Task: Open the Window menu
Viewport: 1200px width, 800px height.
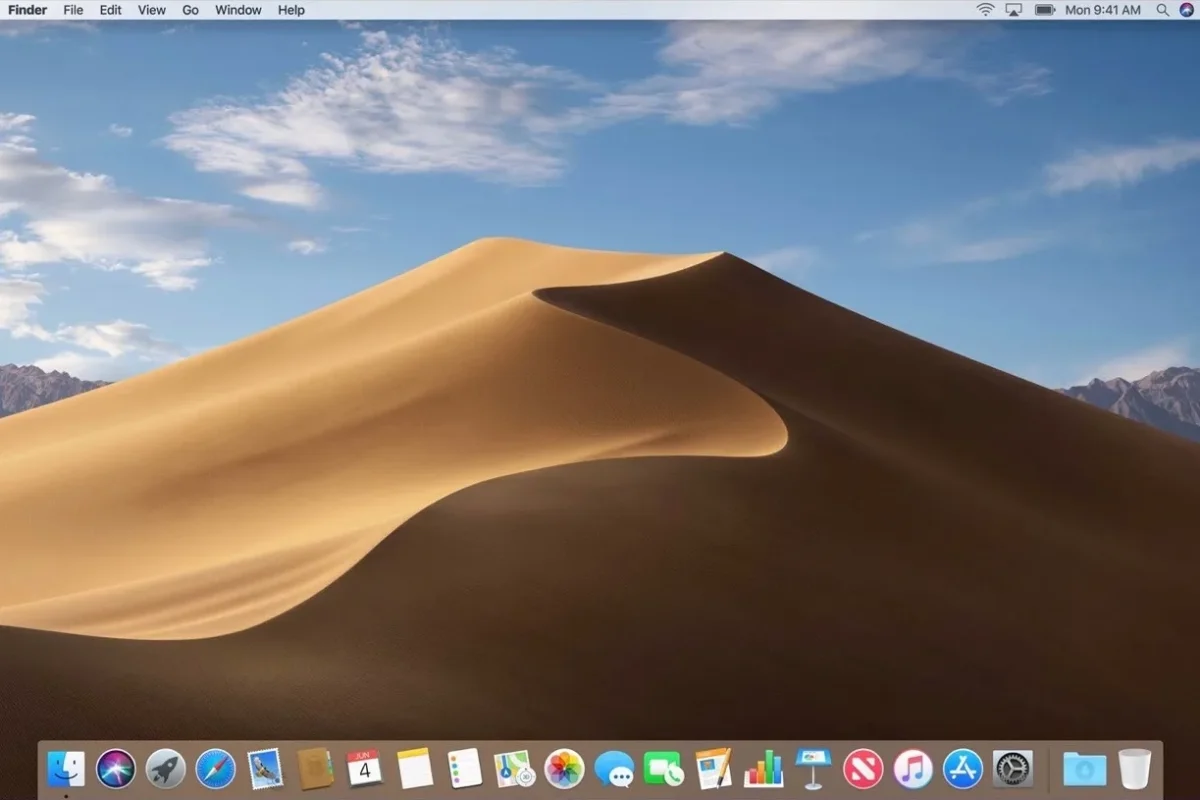Action: (x=238, y=10)
